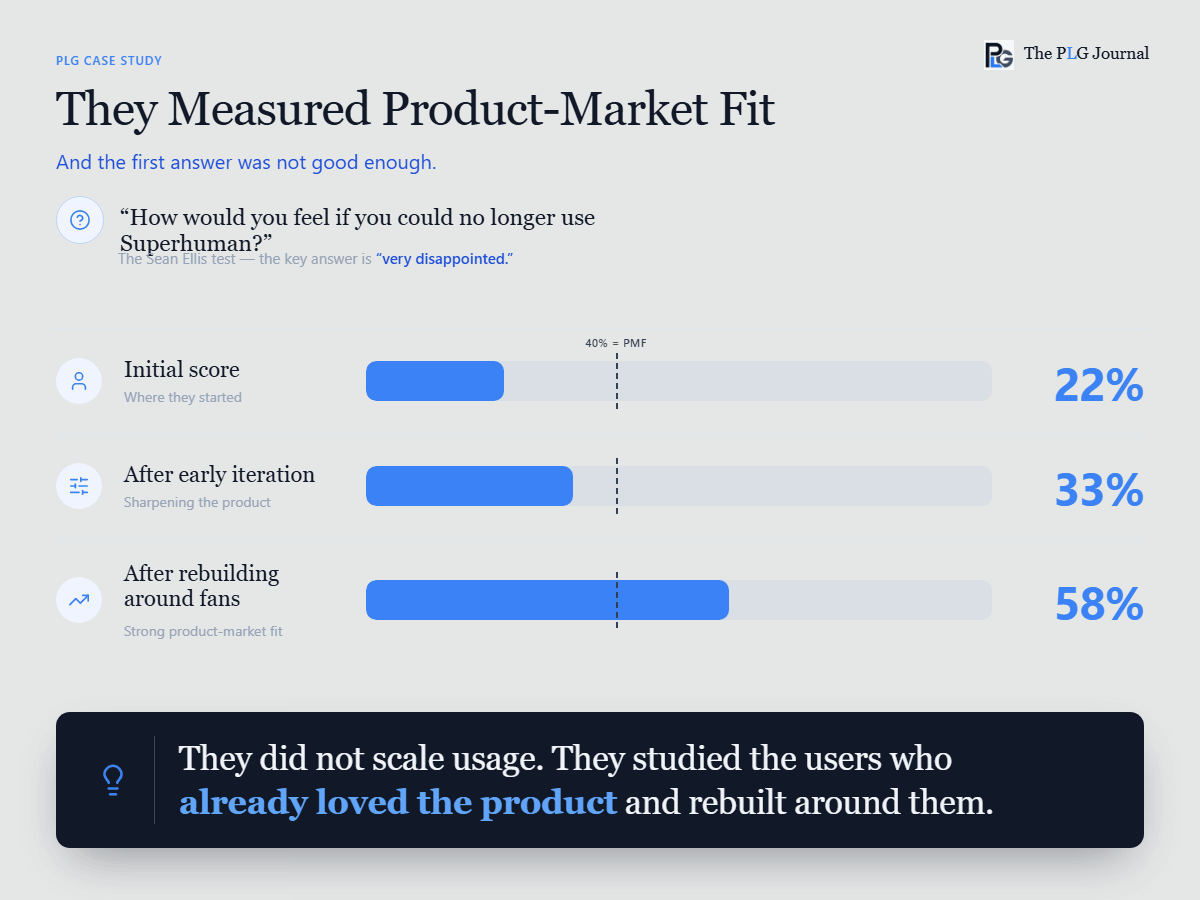Click the trending arrow icon beside After rebuilding

point(79,600)
